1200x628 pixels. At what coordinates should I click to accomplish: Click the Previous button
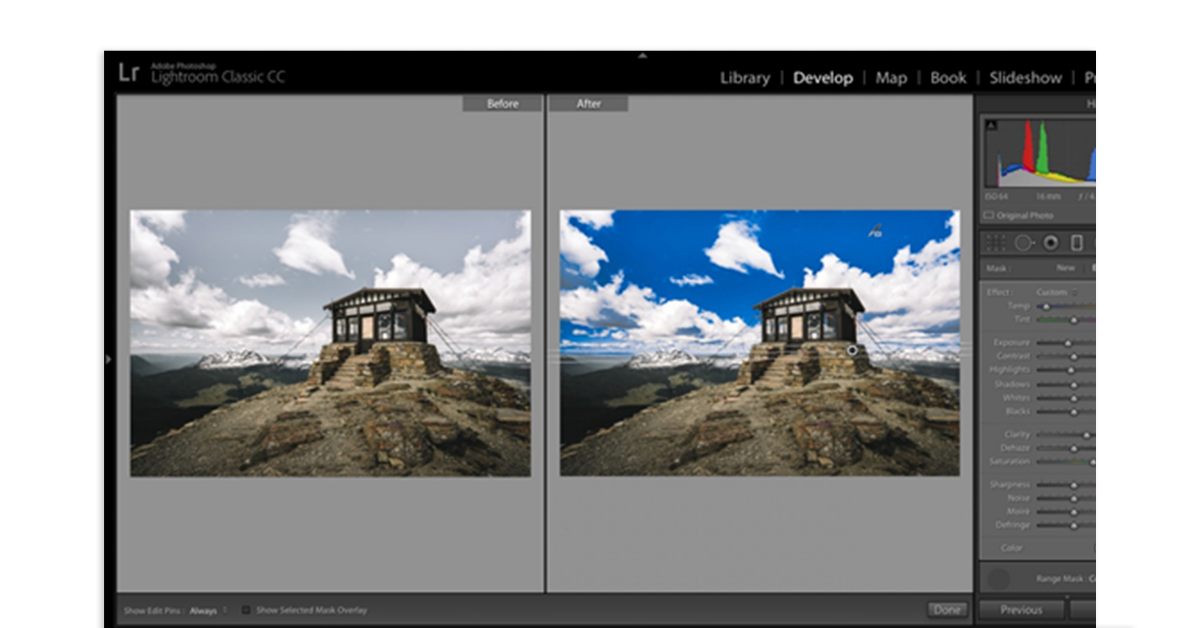1021,609
